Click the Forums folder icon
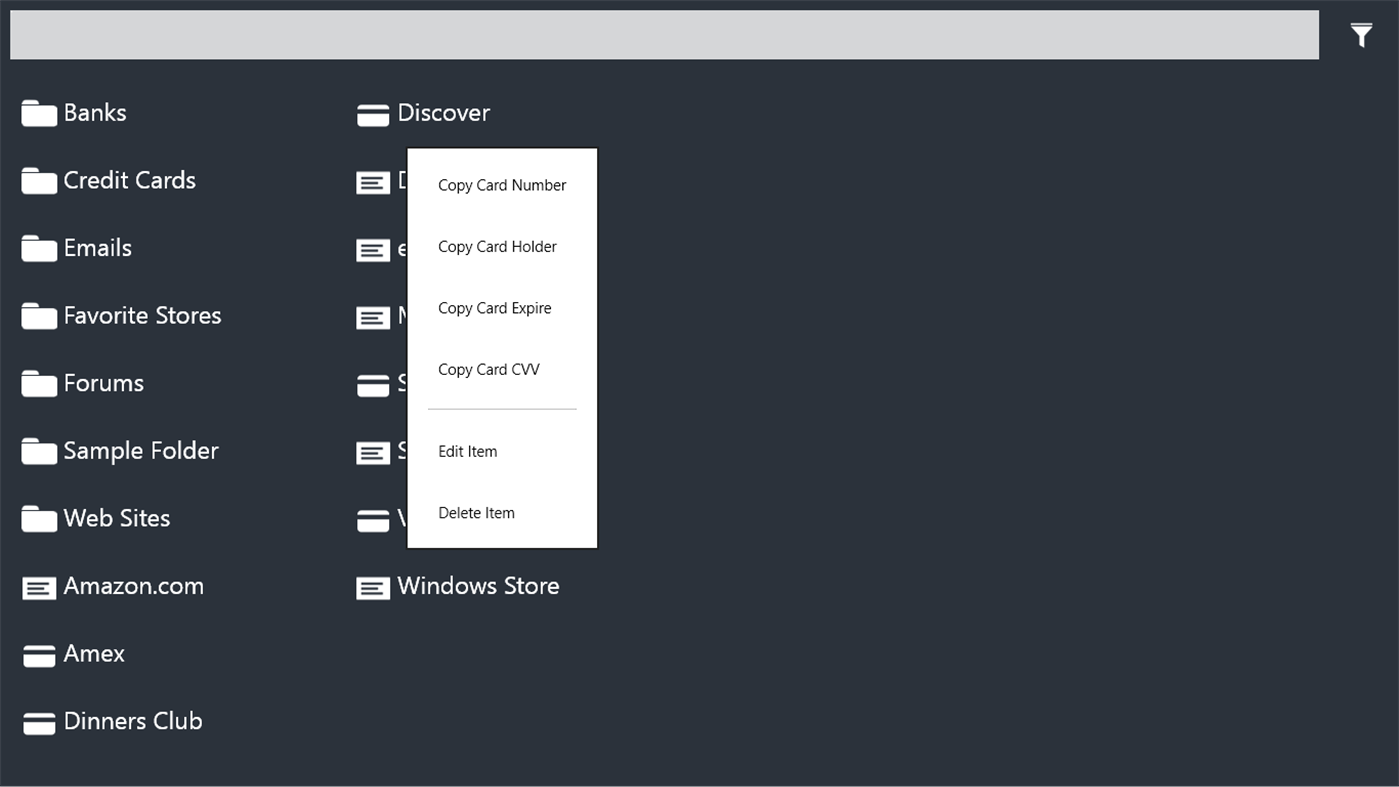Viewport: 1399px width, 787px height. (39, 382)
